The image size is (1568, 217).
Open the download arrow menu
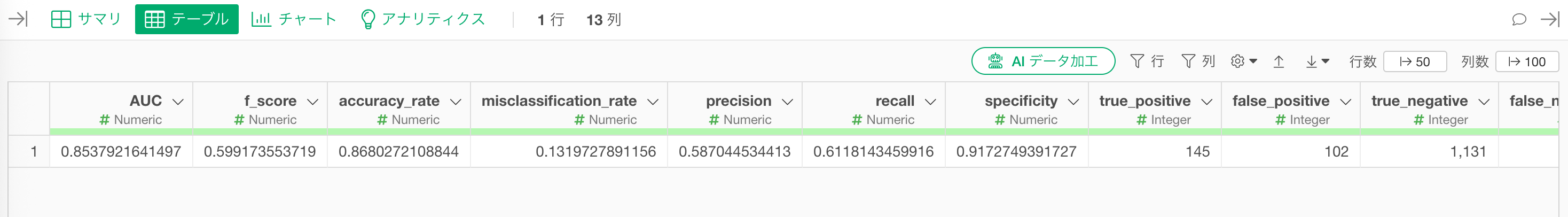pos(1317,61)
